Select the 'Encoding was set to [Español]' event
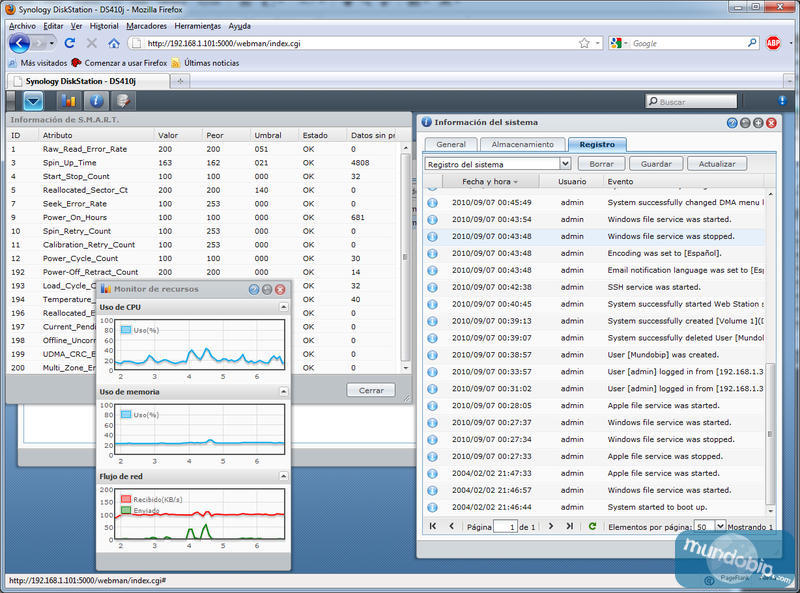This screenshot has width=800, height=593. (594, 253)
